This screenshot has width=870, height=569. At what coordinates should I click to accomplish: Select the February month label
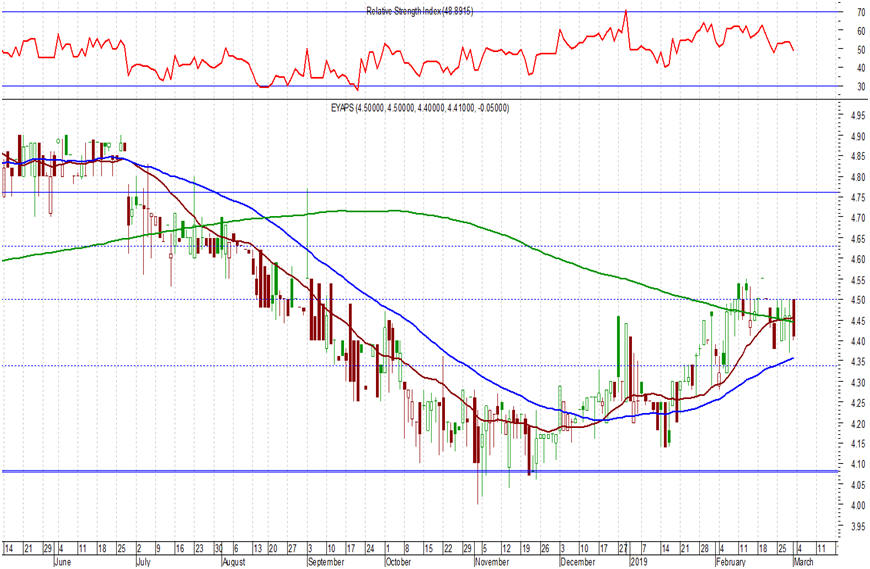(731, 562)
